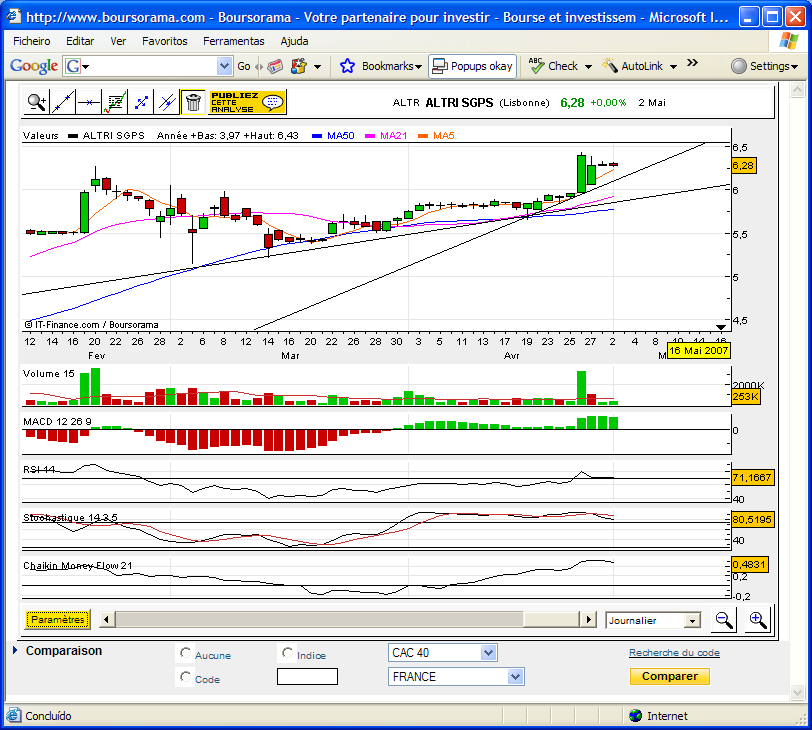Open the Bookmarks dropdown
This screenshot has height=730, width=812.
(418, 67)
